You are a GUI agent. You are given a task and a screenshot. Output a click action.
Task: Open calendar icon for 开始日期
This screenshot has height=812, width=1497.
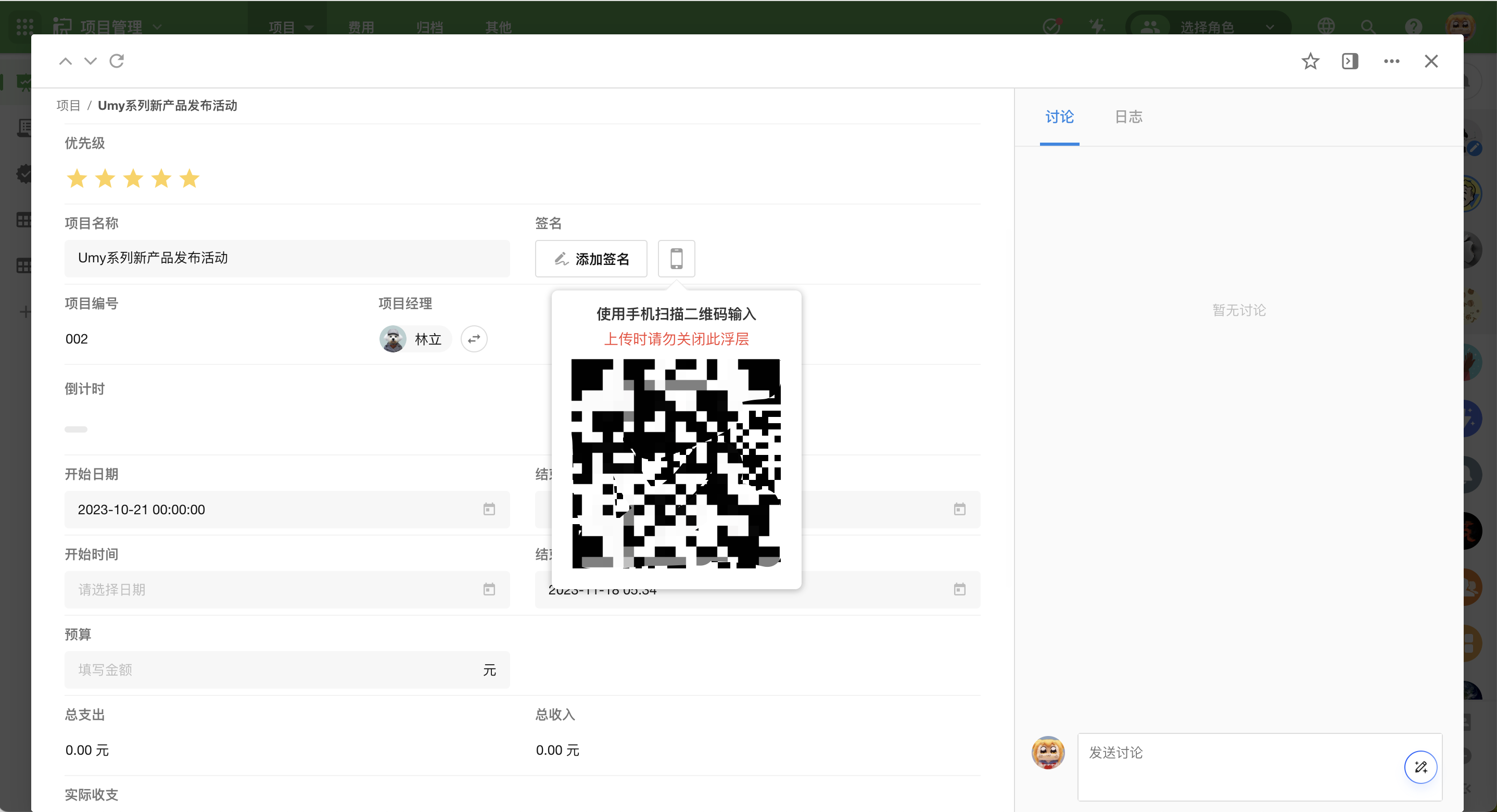coord(489,510)
